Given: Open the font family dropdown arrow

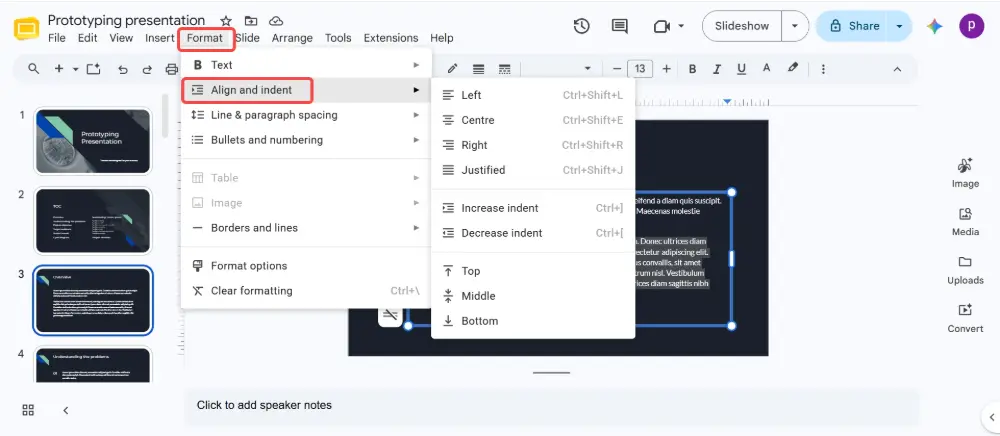Looking at the screenshot, I should (587, 69).
